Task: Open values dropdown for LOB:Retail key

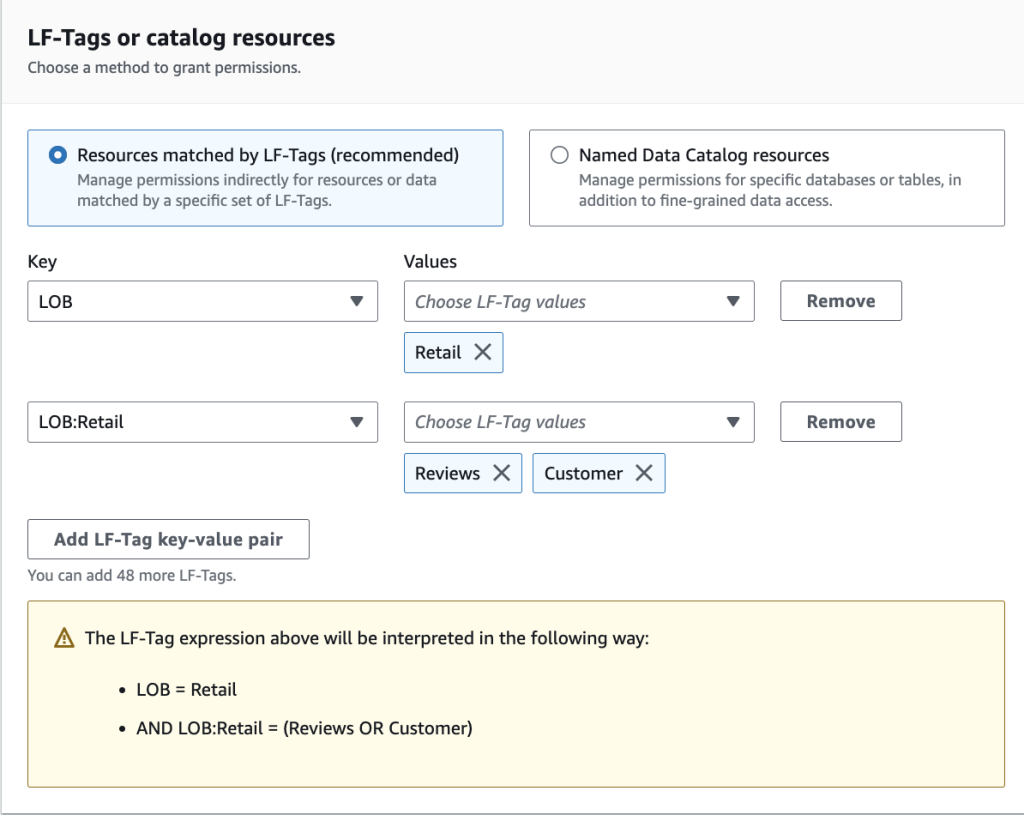Action: tap(578, 422)
